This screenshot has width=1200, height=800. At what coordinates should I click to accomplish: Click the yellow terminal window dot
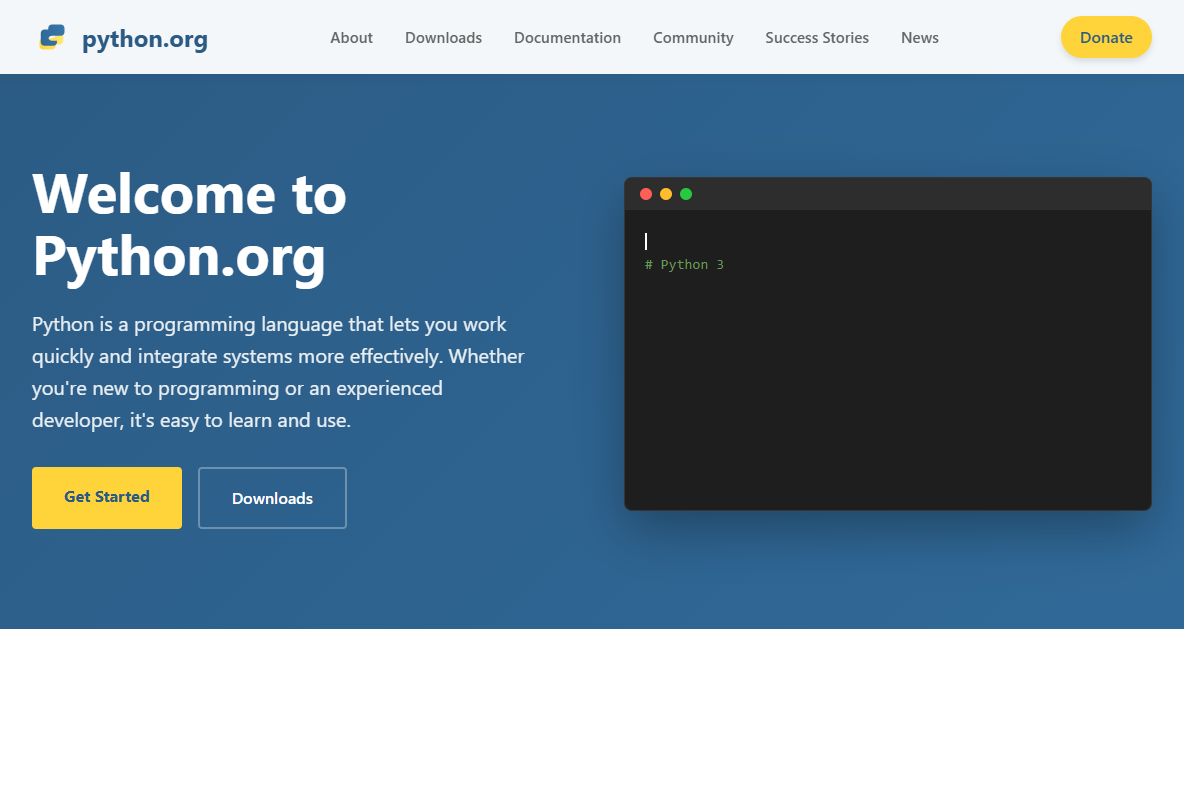pyautogui.click(x=666, y=193)
